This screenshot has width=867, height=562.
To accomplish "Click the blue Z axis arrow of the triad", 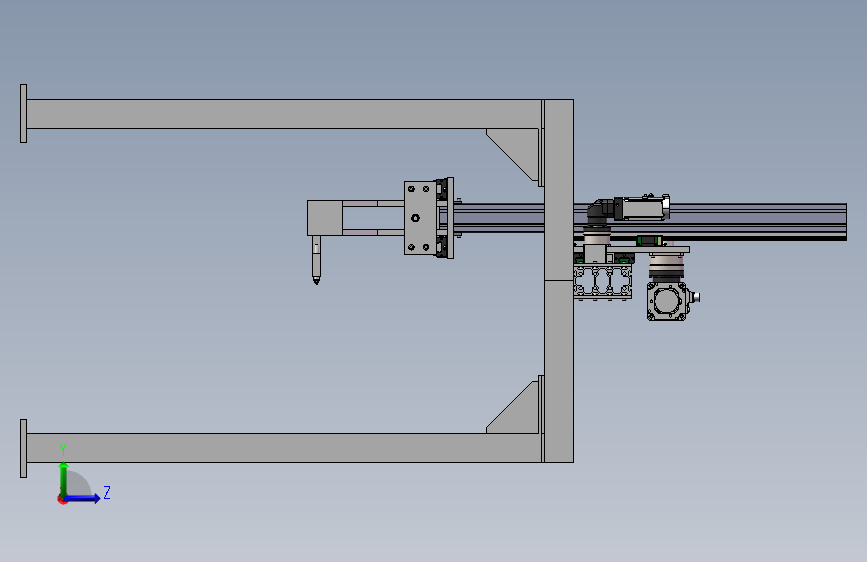I will 83,498.
